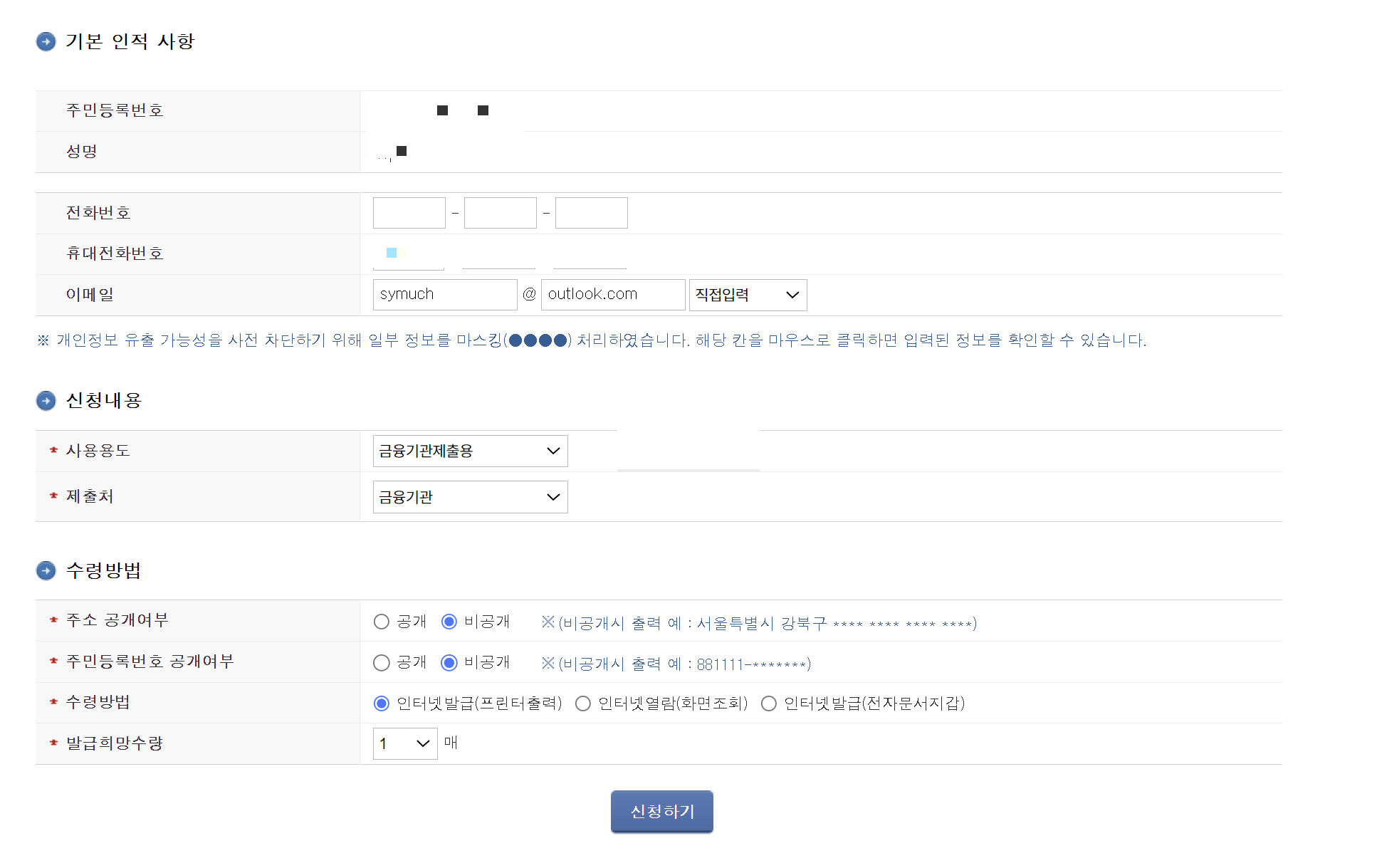Choose 인터넷발급(전자문서지갑) option
This screenshot has height=868, width=1377.
coord(769,704)
